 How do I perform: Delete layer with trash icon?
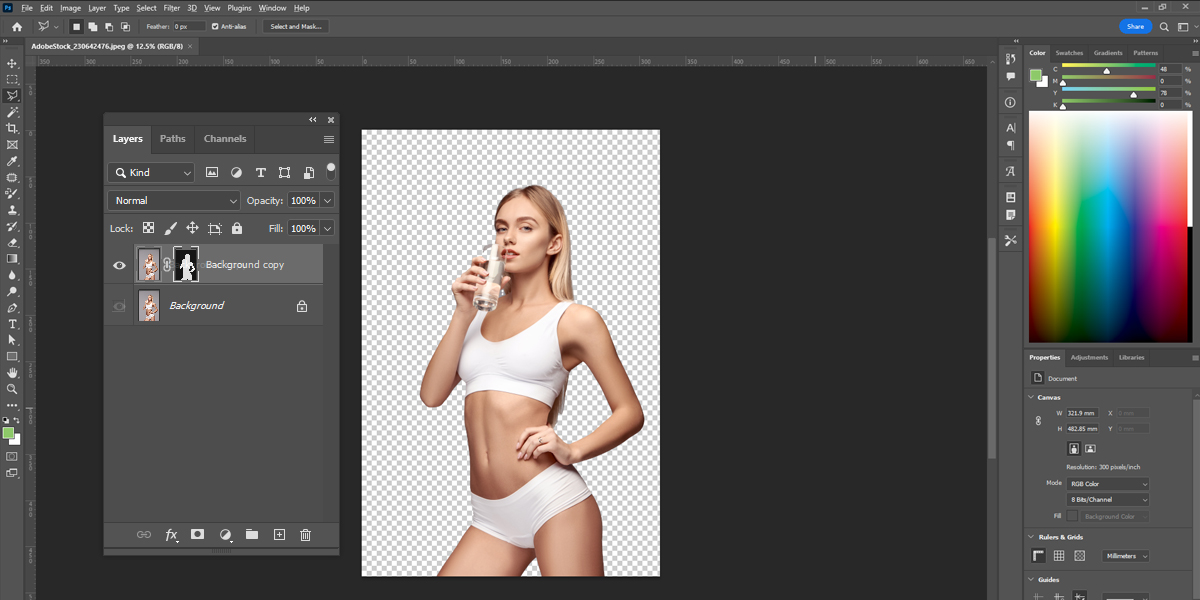pyautogui.click(x=306, y=535)
